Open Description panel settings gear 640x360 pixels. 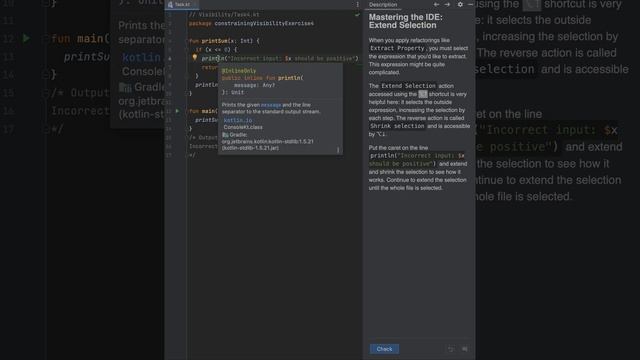460,4
